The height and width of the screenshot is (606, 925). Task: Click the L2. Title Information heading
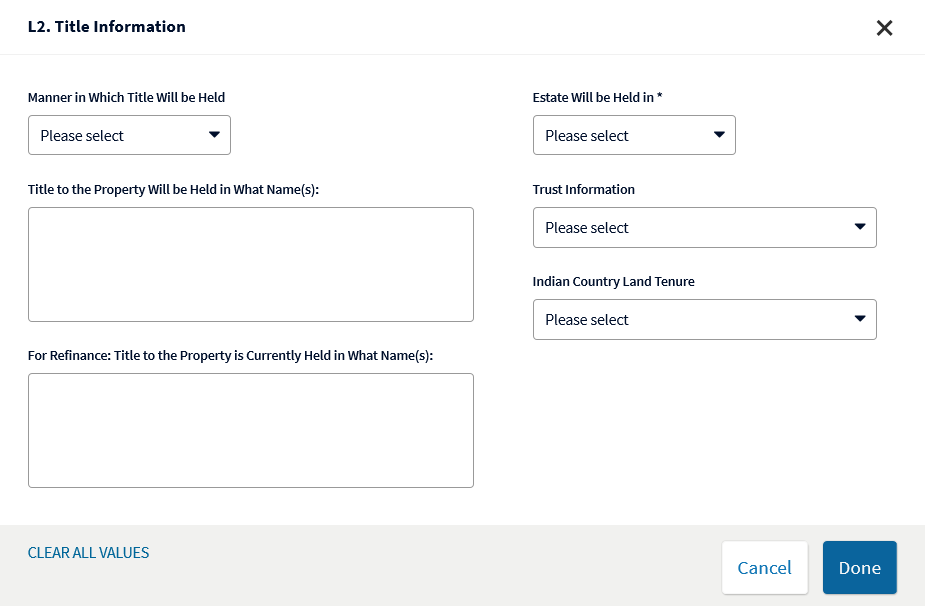pos(107,27)
